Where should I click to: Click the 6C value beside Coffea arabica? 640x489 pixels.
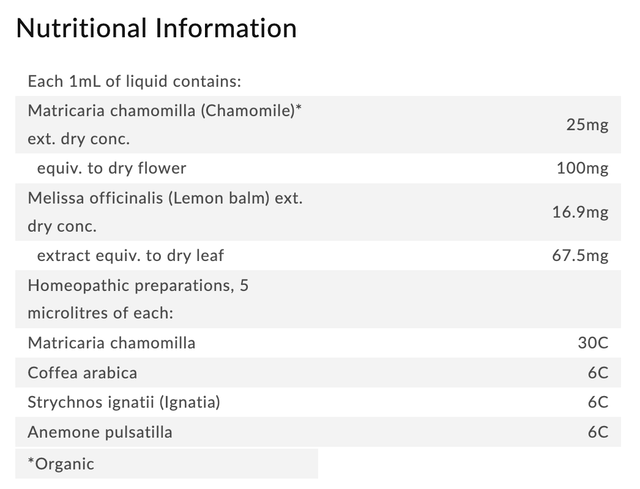coord(598,373)
